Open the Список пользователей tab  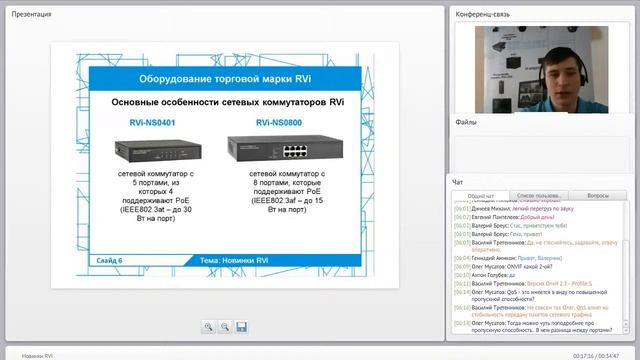tap(539, 196)
